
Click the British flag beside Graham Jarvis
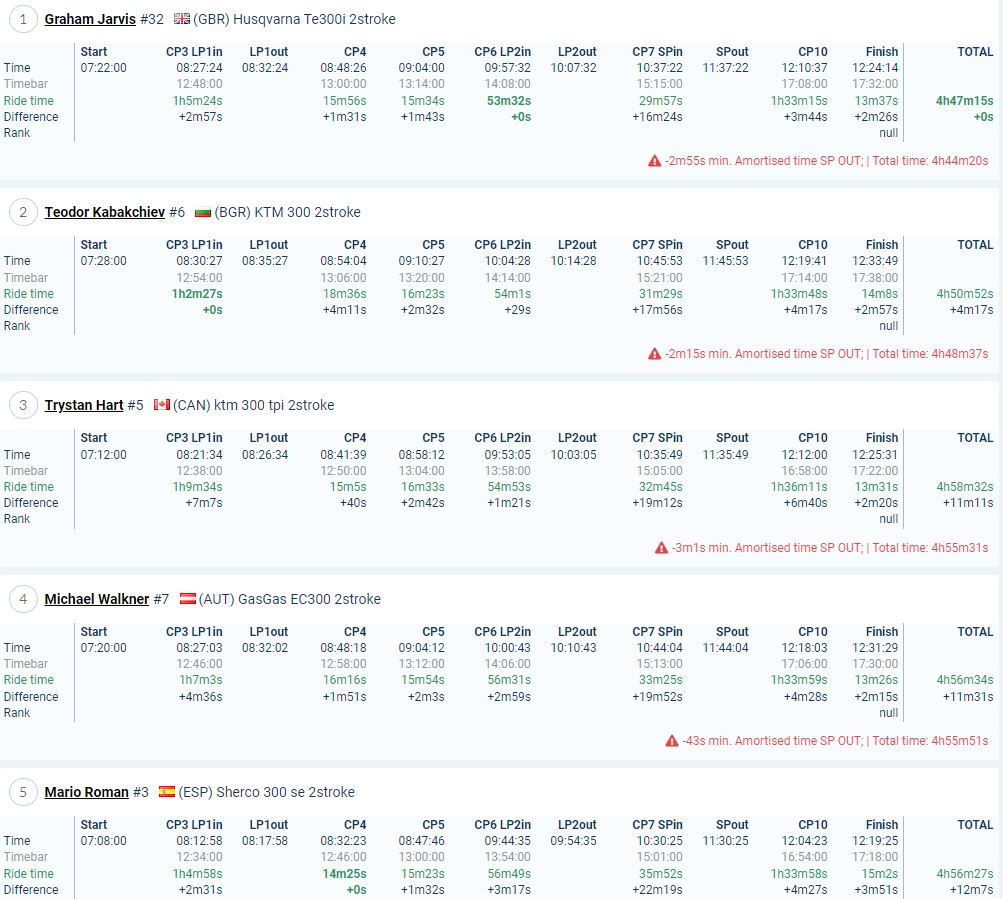tap(182, 19)
